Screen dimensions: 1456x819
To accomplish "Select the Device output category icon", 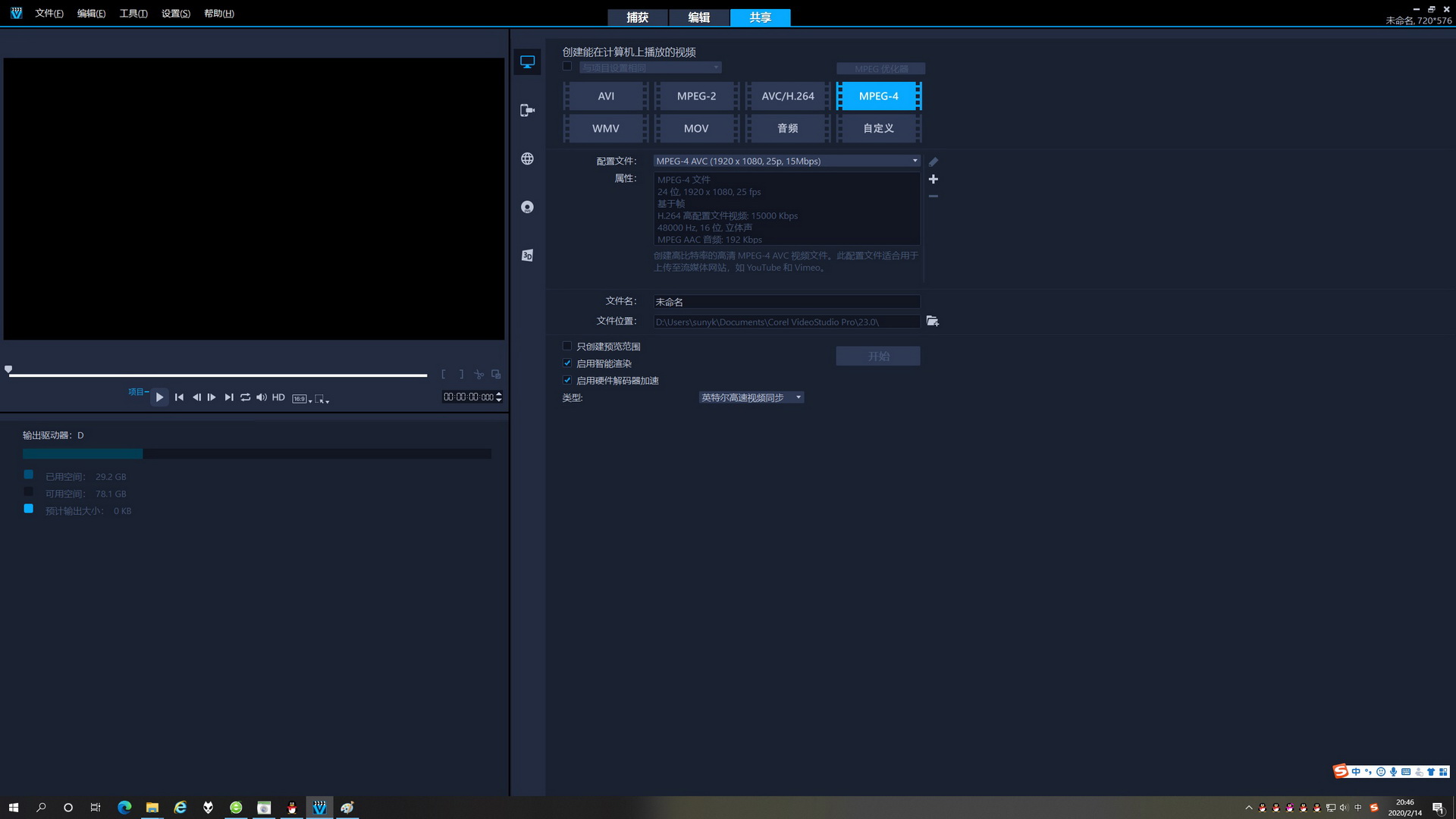I will click(527, 110).
